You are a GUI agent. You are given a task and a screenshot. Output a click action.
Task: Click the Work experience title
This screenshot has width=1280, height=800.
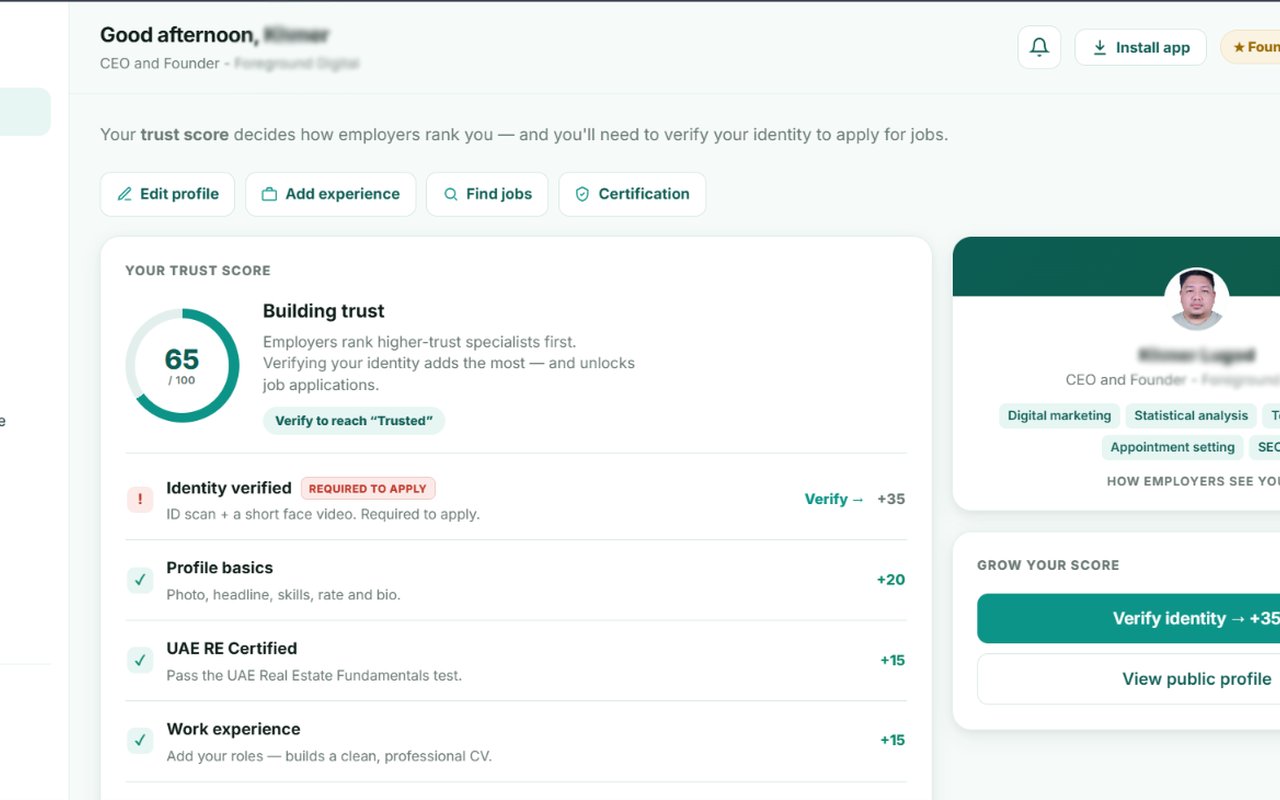[x=233, y=729]
